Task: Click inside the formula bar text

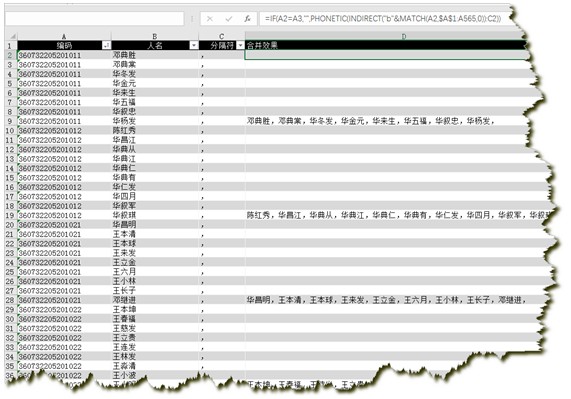Action: coord(383,19)
